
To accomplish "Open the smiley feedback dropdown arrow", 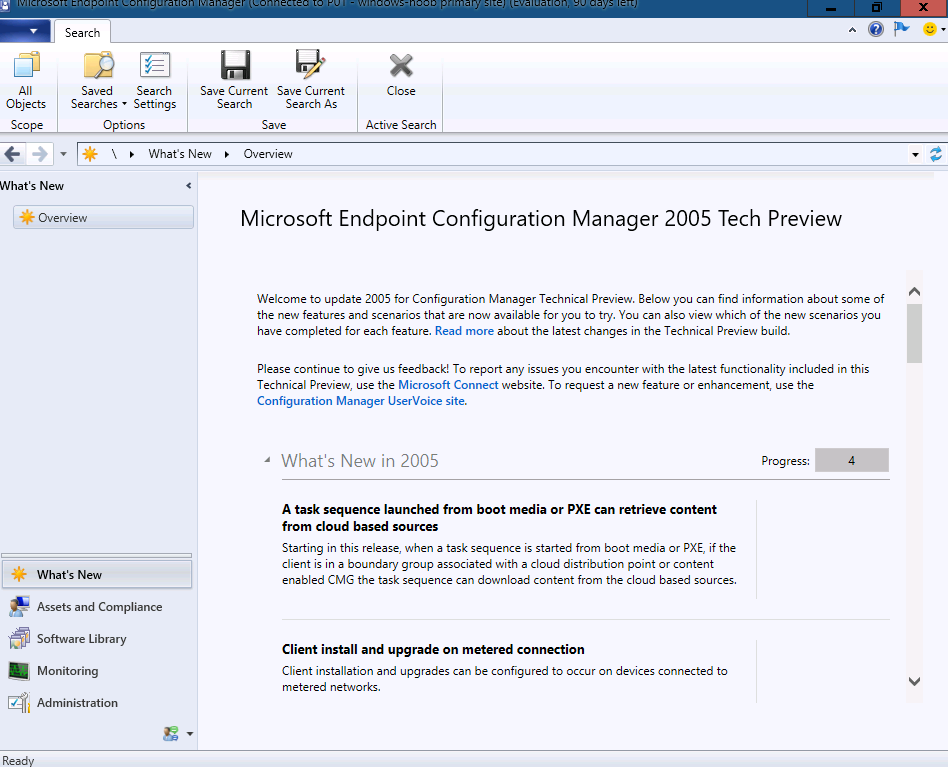I will coord(943,29).
